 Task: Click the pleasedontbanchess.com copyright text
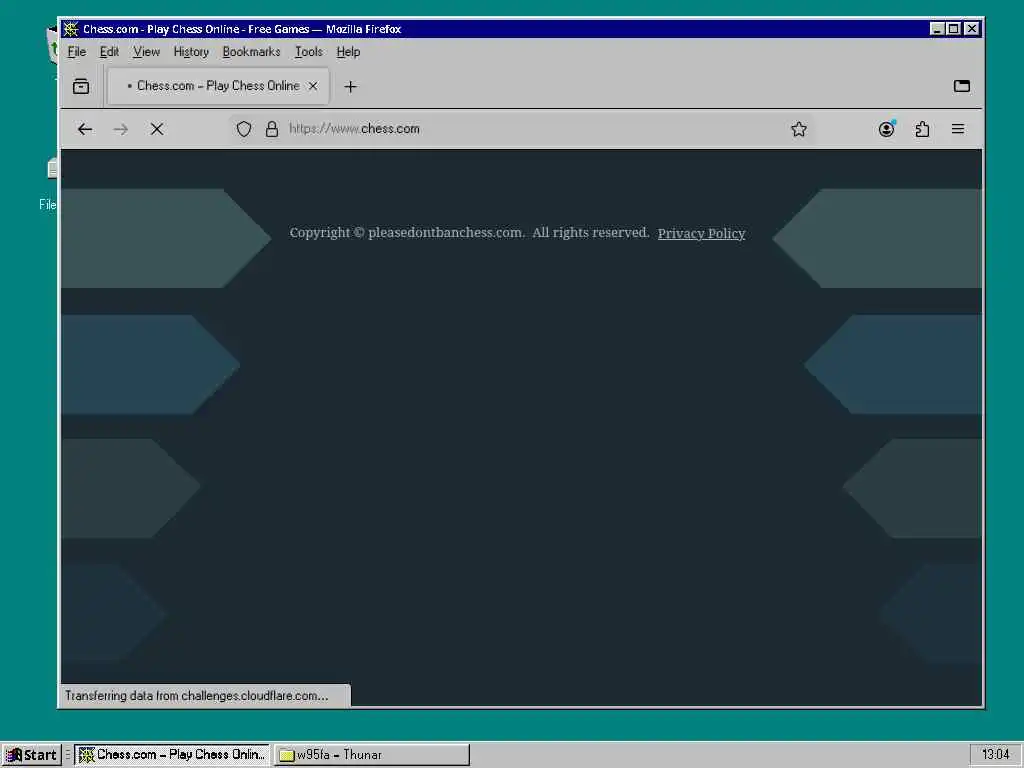[470, 232]
